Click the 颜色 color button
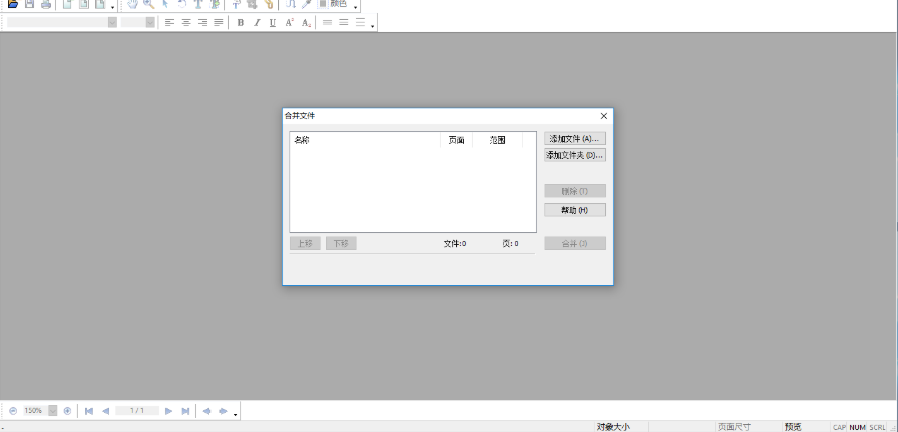This screenshot has height=432, width=898. point(333,4)
